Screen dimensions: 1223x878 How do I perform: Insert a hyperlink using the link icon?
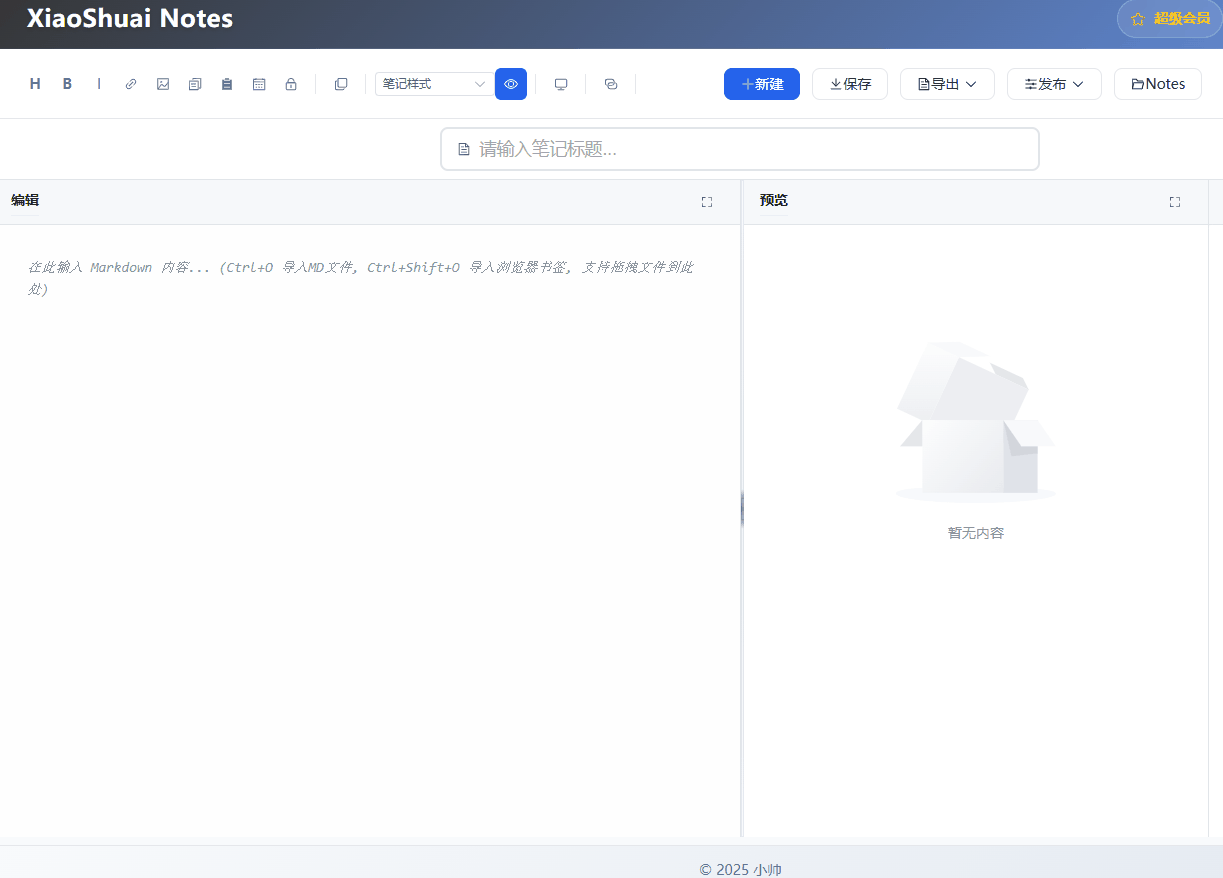[131, 84]
